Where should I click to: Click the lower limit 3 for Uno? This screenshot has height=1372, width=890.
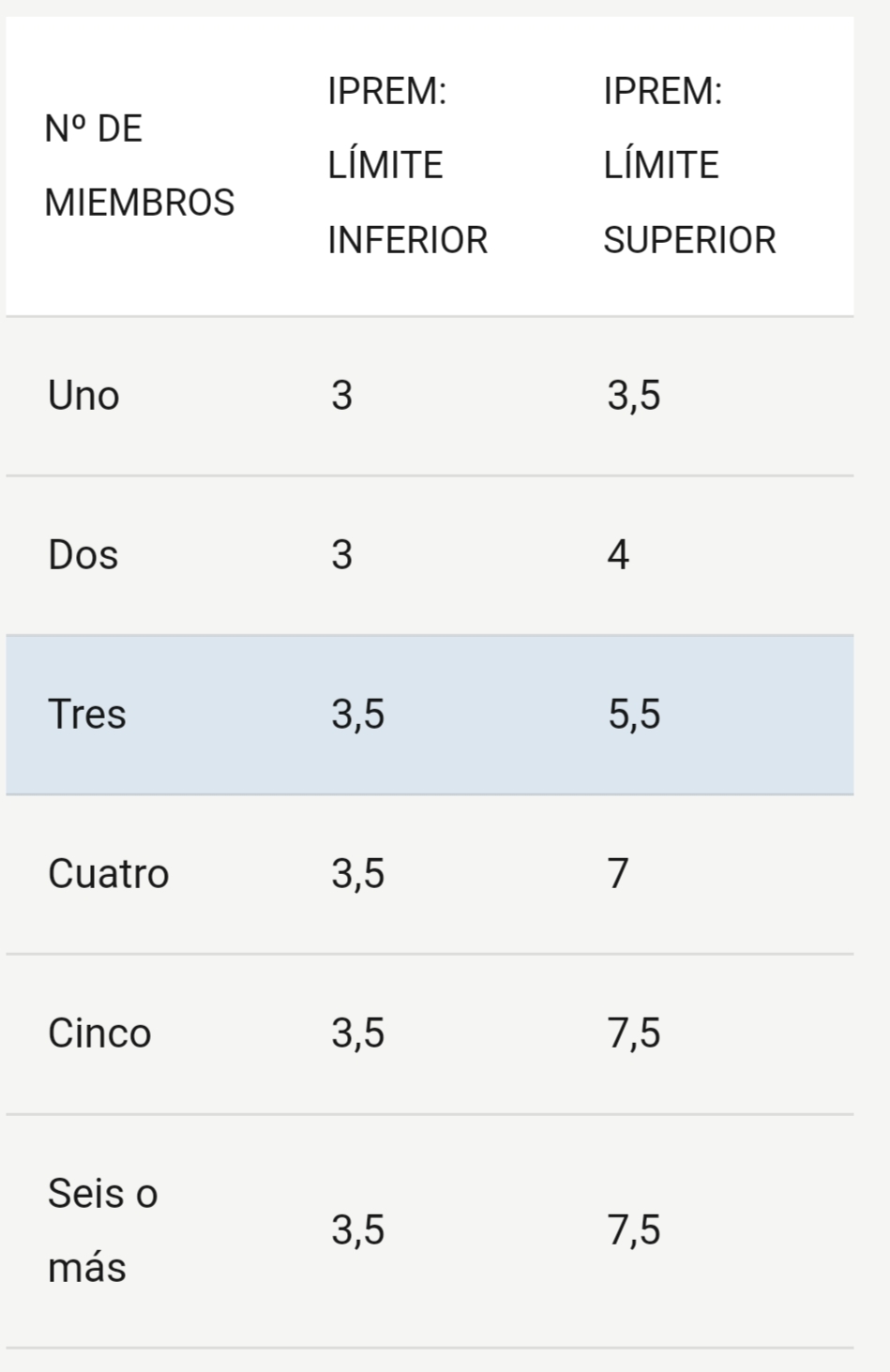341,396
